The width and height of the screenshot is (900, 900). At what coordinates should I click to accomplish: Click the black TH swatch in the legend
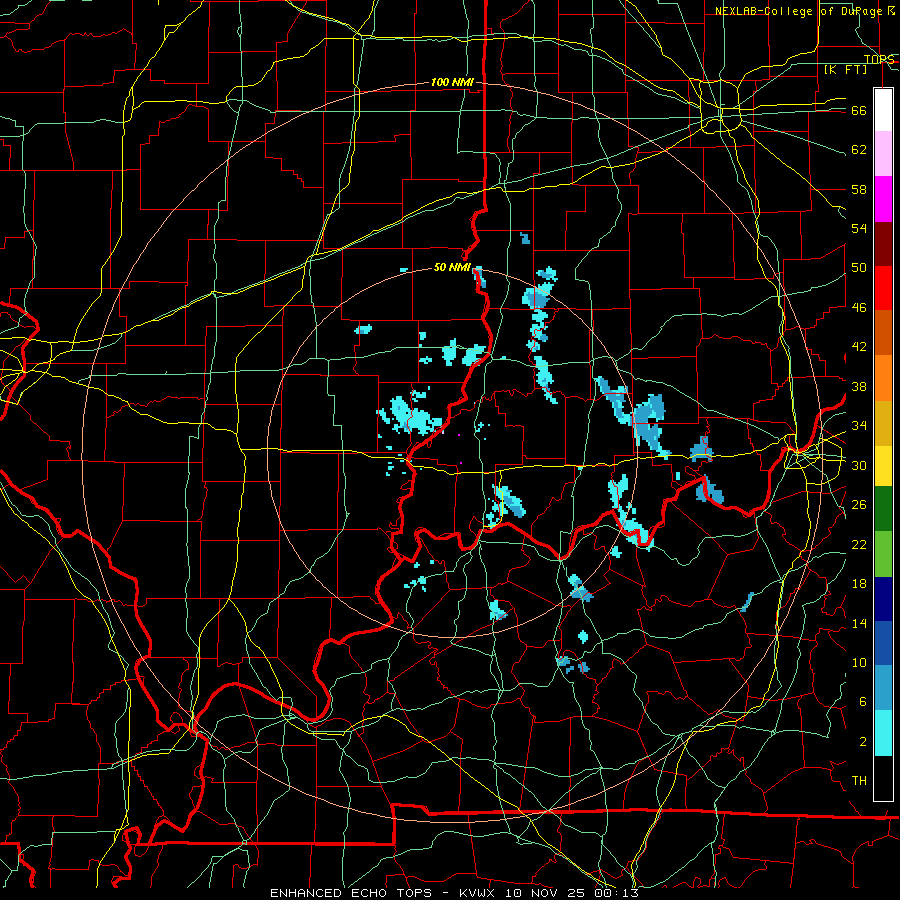pos(883,778)
